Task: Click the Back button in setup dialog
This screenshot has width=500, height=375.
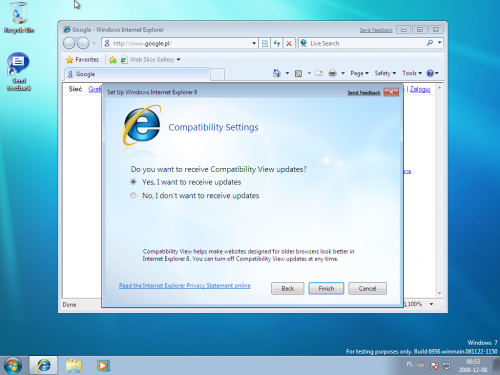Action: 288,288
